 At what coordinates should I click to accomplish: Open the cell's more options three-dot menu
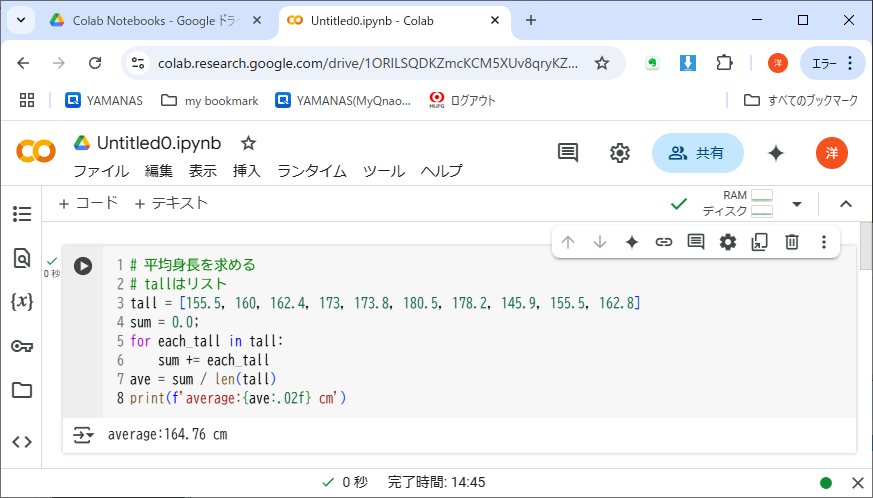tap(823, 242)
